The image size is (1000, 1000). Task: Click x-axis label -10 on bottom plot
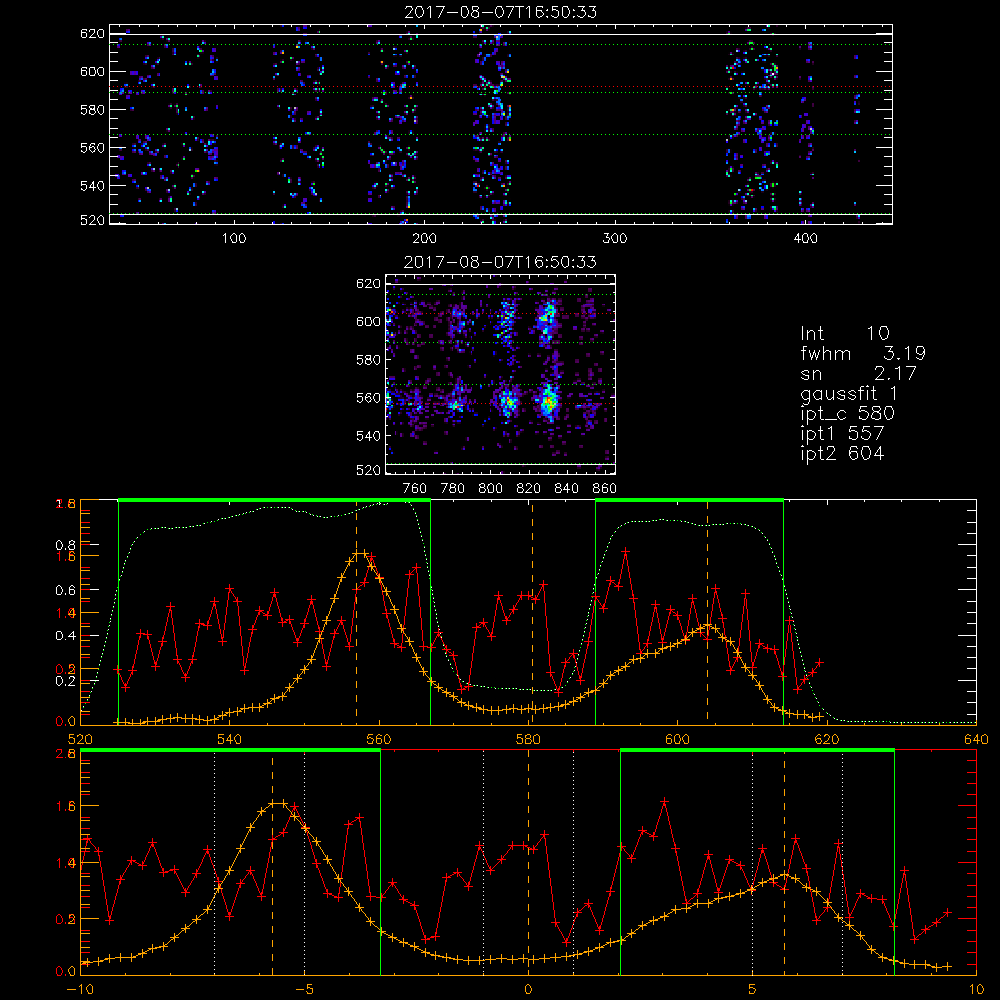click(x=80, y=990)
